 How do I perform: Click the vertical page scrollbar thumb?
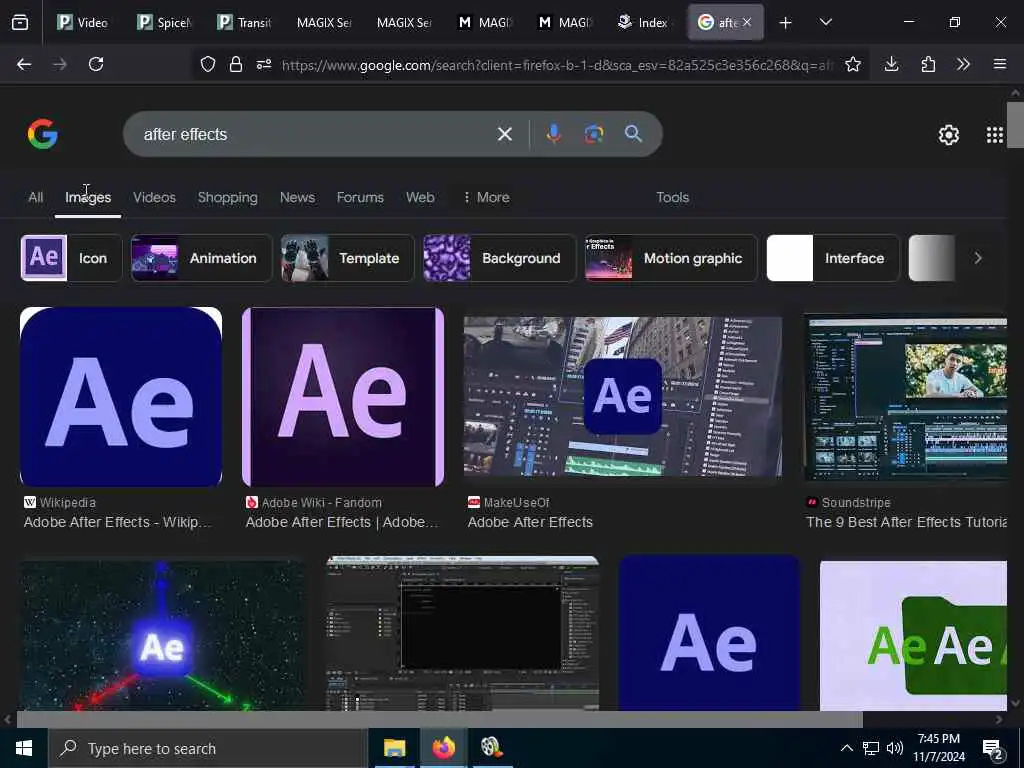tap(1015, 124)
